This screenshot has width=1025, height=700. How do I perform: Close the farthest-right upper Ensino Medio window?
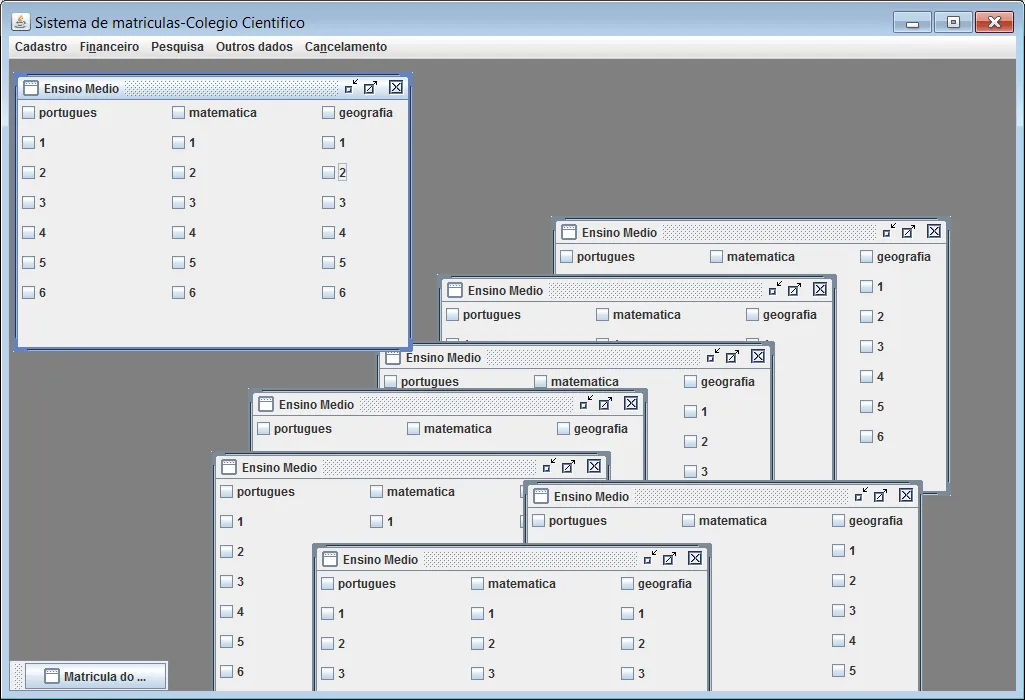click(934, 231)
